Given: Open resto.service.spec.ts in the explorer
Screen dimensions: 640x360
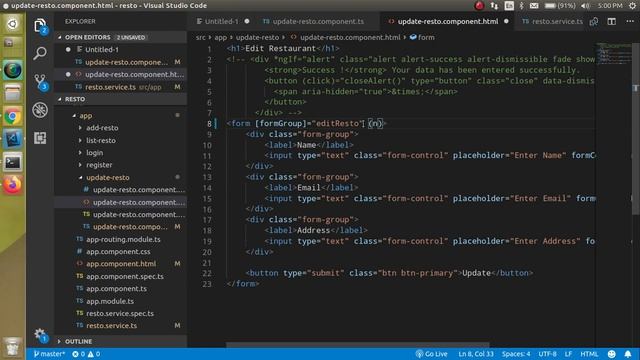Looking at the screenshot, I should coord(120,313).
